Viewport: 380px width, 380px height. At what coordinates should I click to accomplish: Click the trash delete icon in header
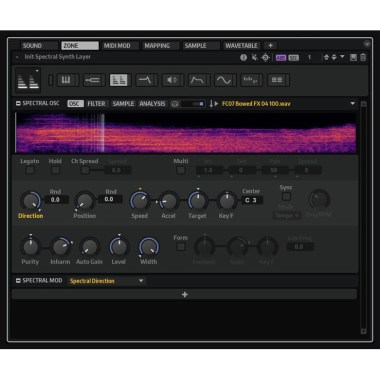pos(363,57)
